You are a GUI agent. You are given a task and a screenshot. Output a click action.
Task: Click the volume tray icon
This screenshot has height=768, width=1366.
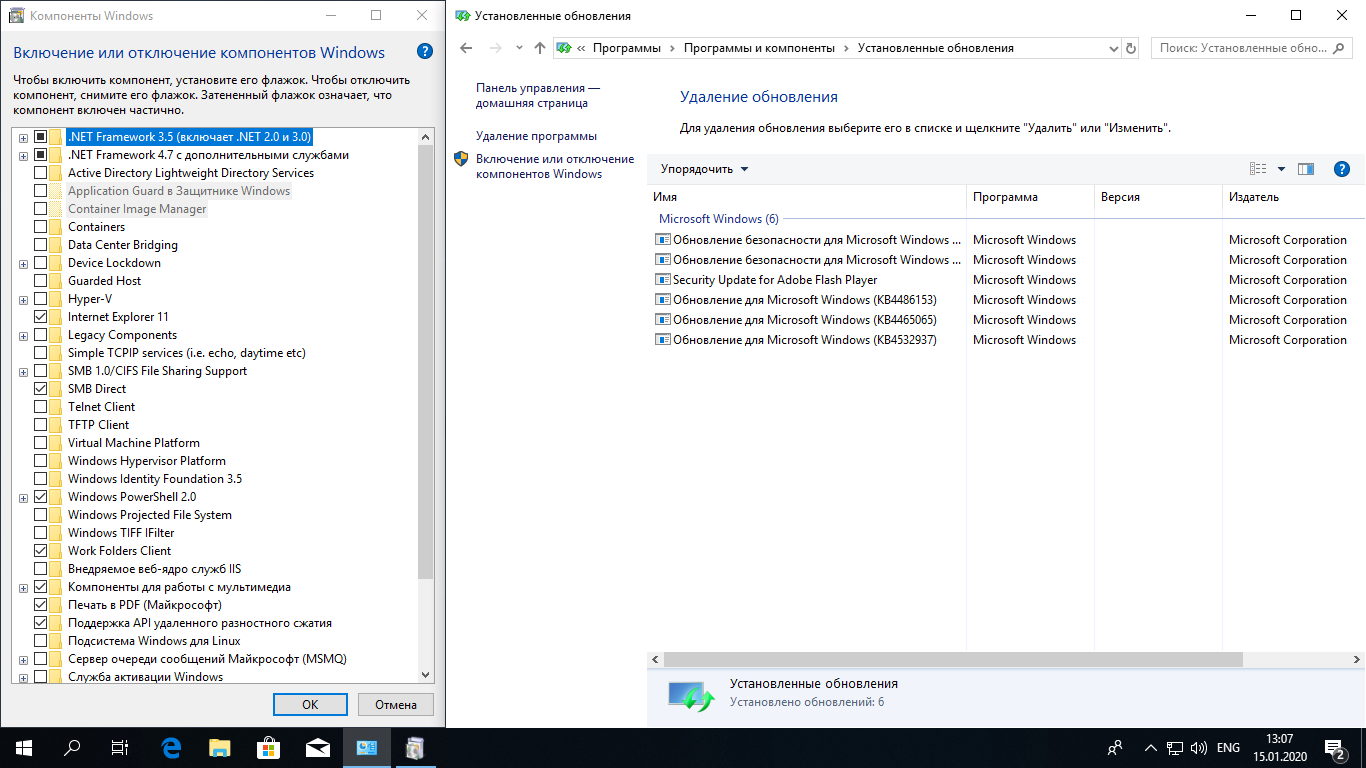coord(1200,748)
